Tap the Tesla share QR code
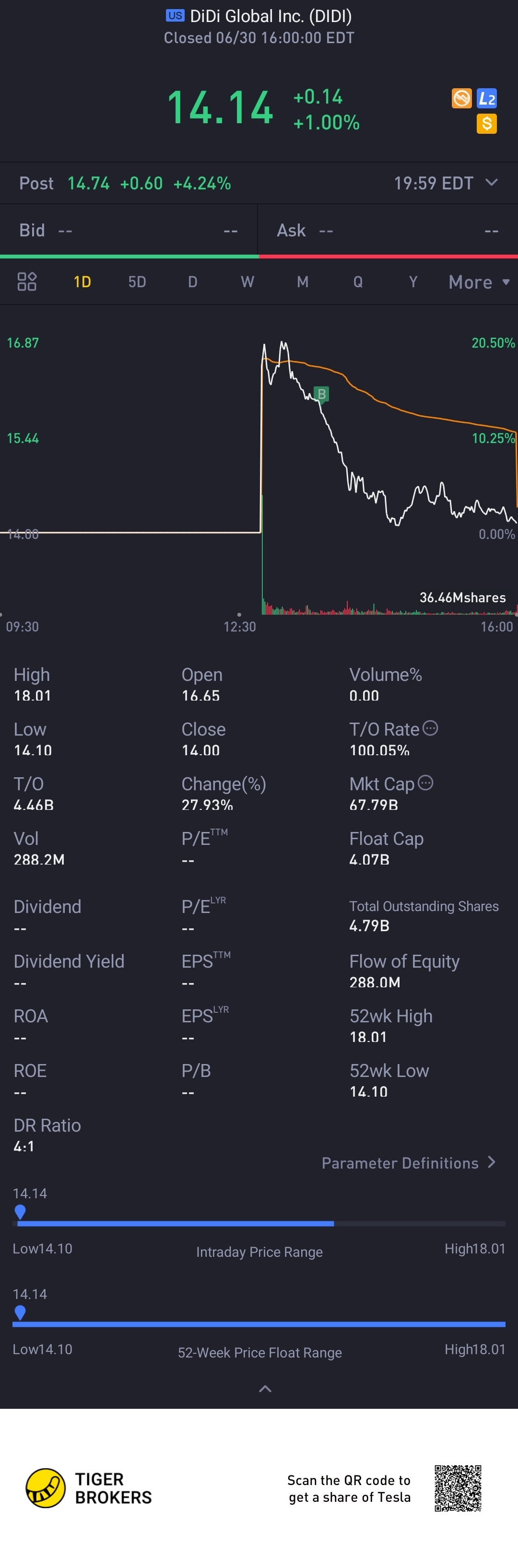Viewport: 518px width, 1568px height. 458,1487
